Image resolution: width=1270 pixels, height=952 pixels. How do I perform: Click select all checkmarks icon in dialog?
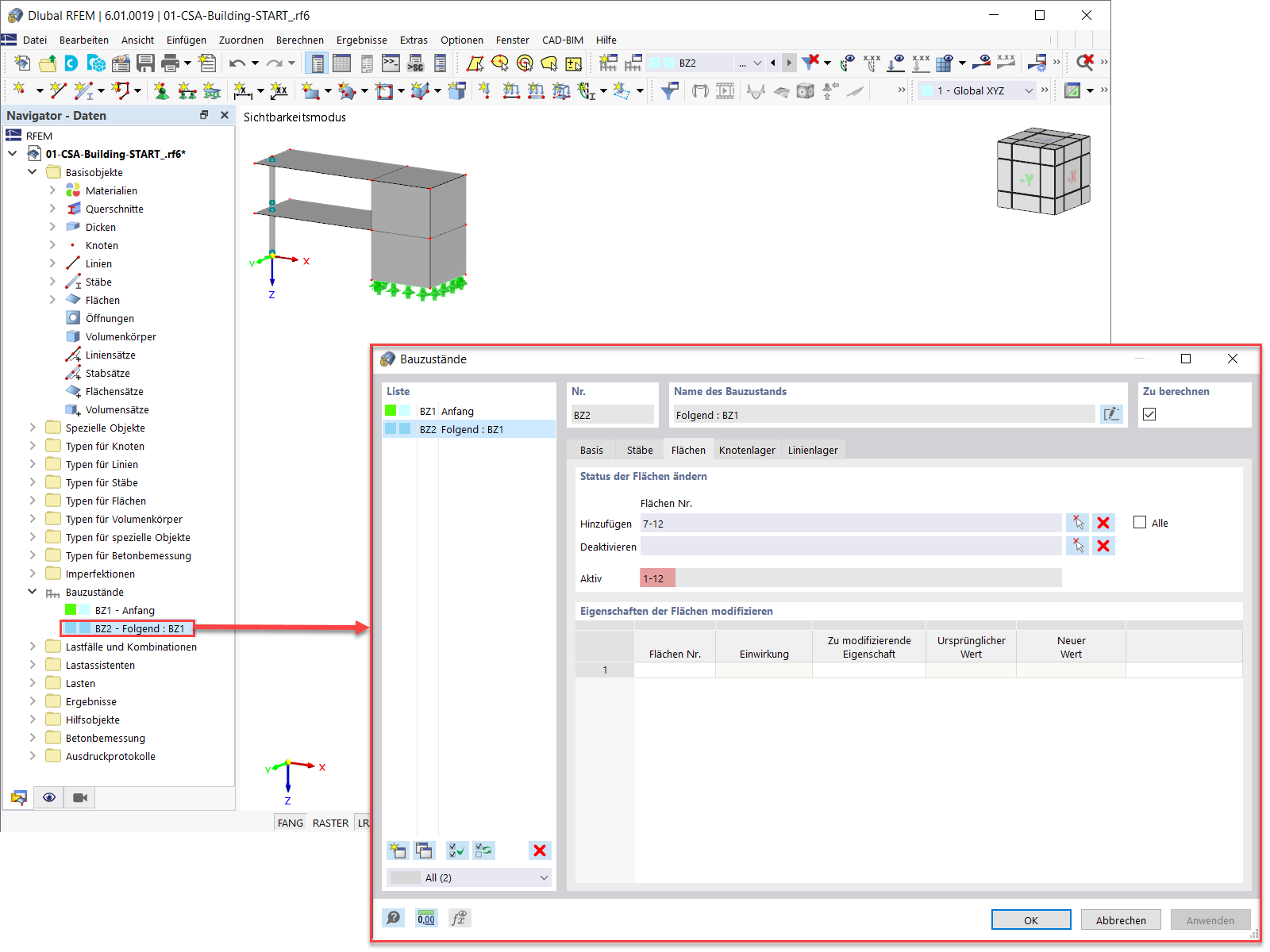[x=457, y=850]
